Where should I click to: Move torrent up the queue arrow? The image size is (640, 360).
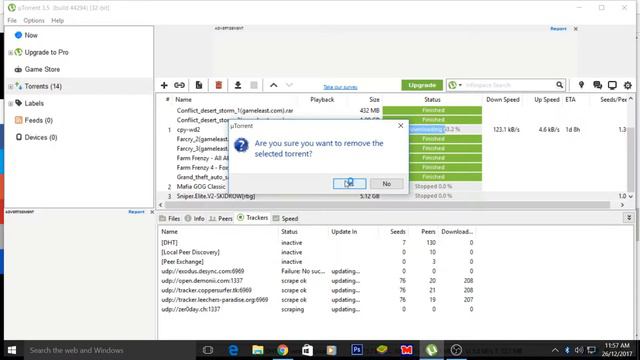[273, 85]
